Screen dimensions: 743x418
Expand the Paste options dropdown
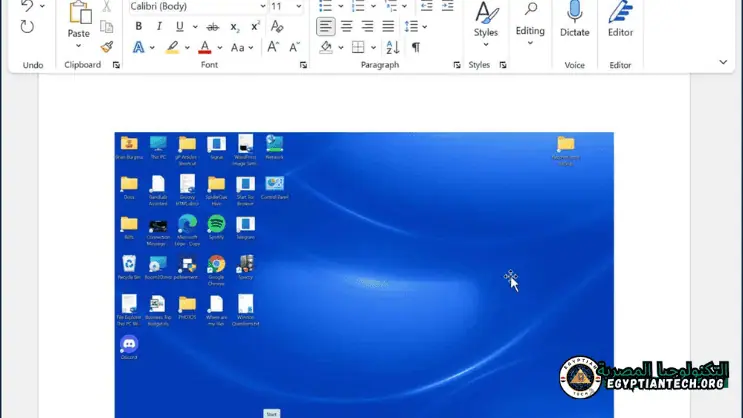(x=79, y=46)
